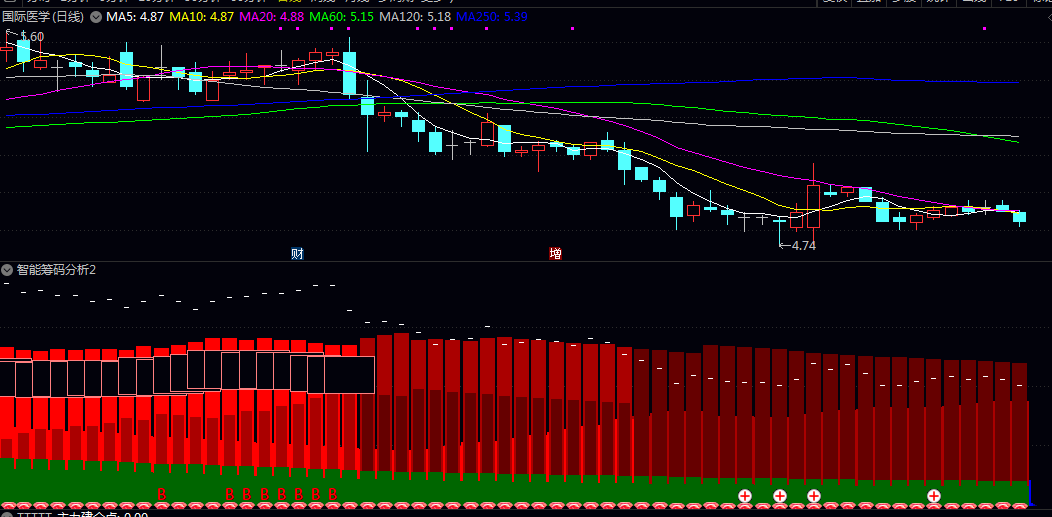Click the first B in the seven-B cluster
1052x517 pixels.
pyautogui.click(x=229, y=494)
